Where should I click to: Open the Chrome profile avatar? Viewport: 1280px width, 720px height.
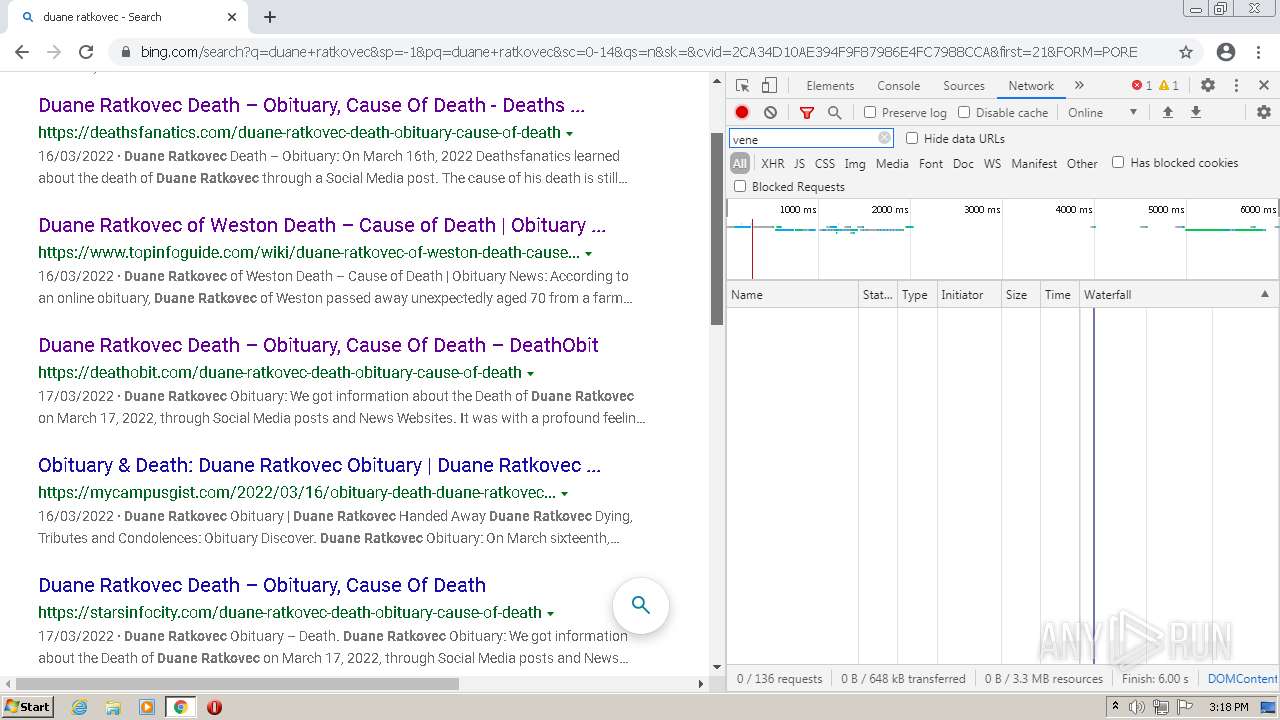(1226, 52)
